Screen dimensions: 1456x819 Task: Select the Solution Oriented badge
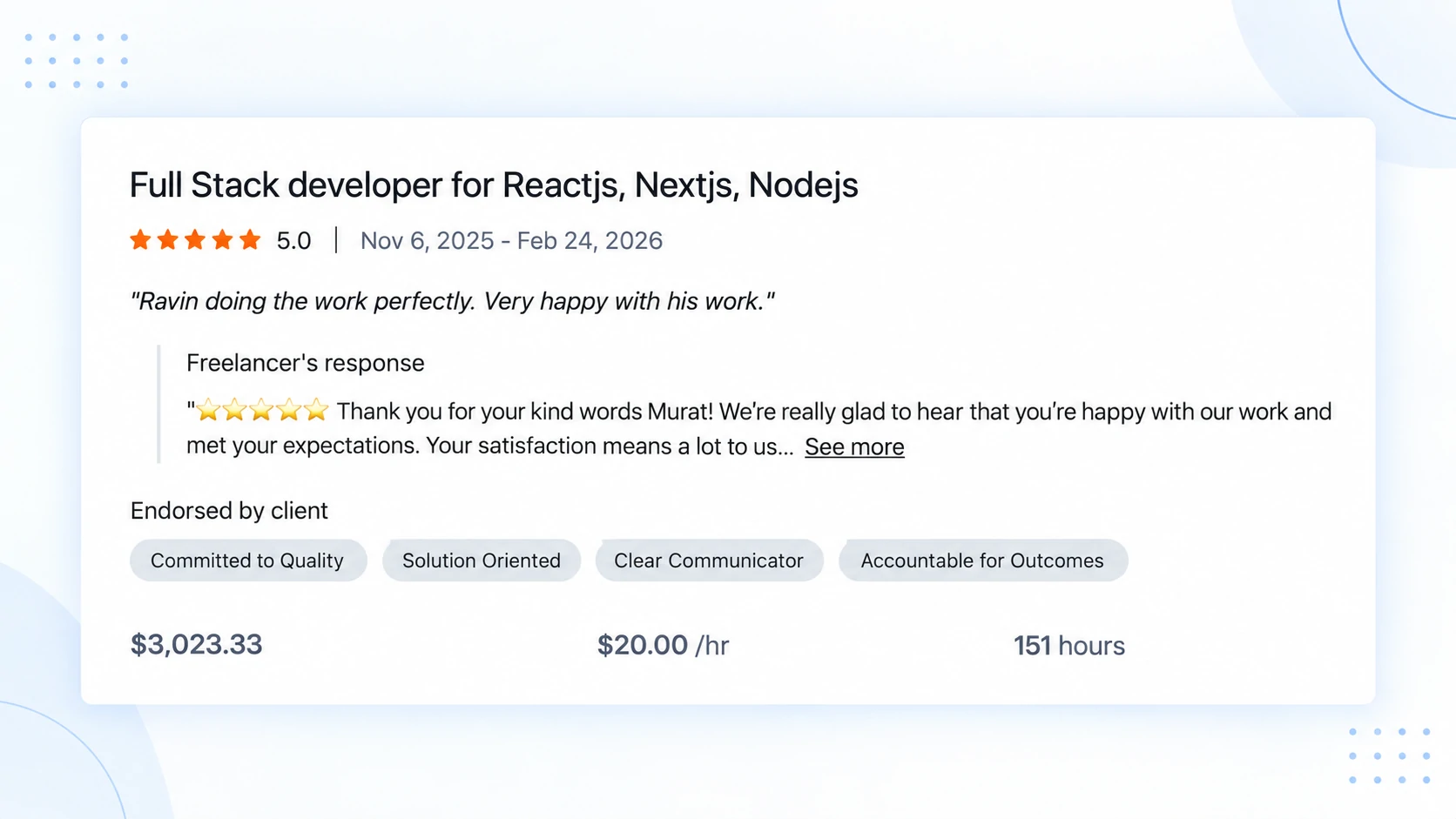[x=482, y=561]
